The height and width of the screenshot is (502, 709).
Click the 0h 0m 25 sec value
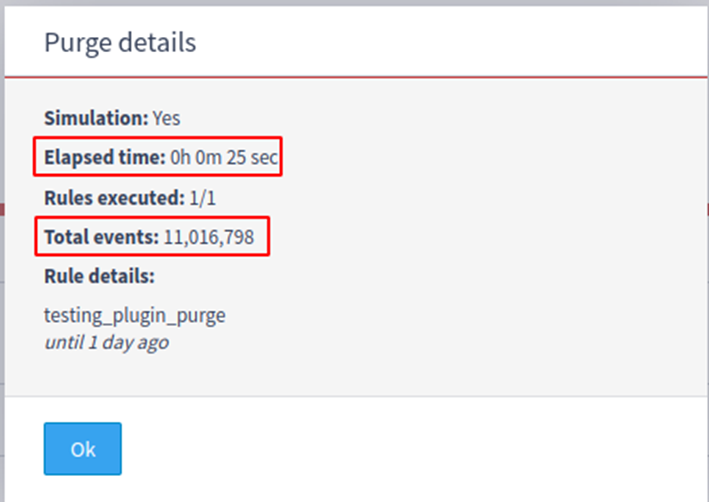coord(224,157)
